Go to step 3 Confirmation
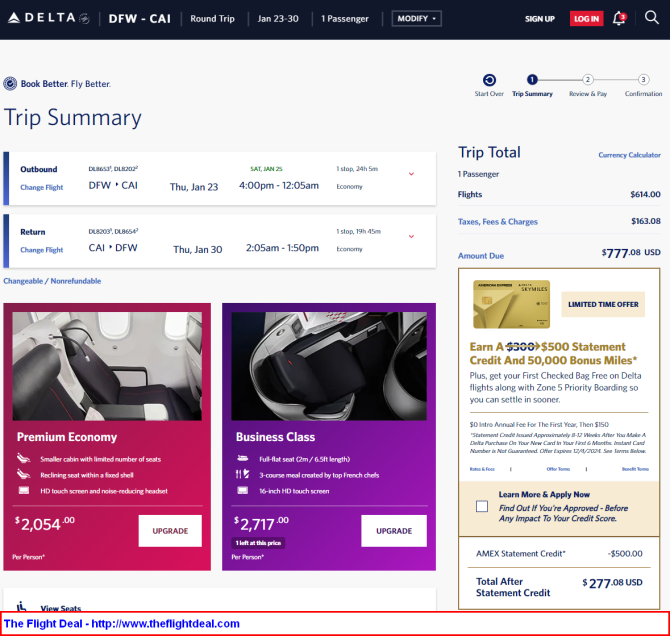The image size is (670, 636). (643, 80)
